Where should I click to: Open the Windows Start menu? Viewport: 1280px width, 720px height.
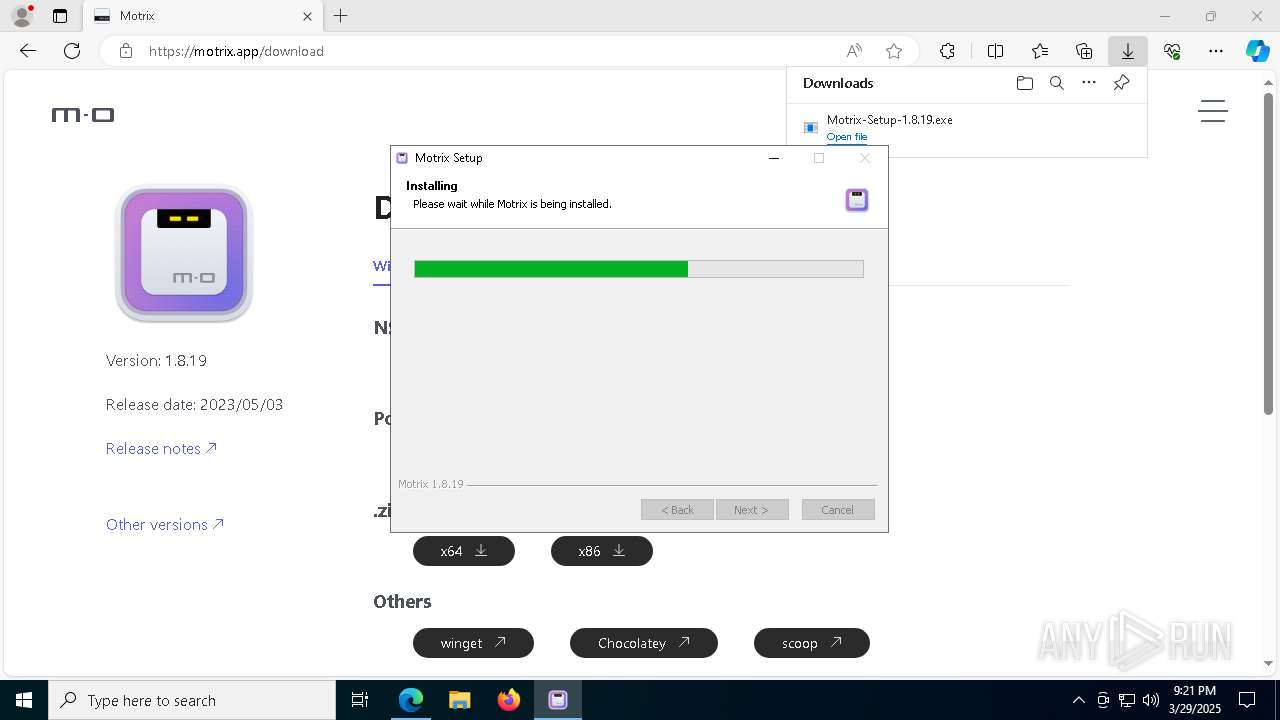24,700
